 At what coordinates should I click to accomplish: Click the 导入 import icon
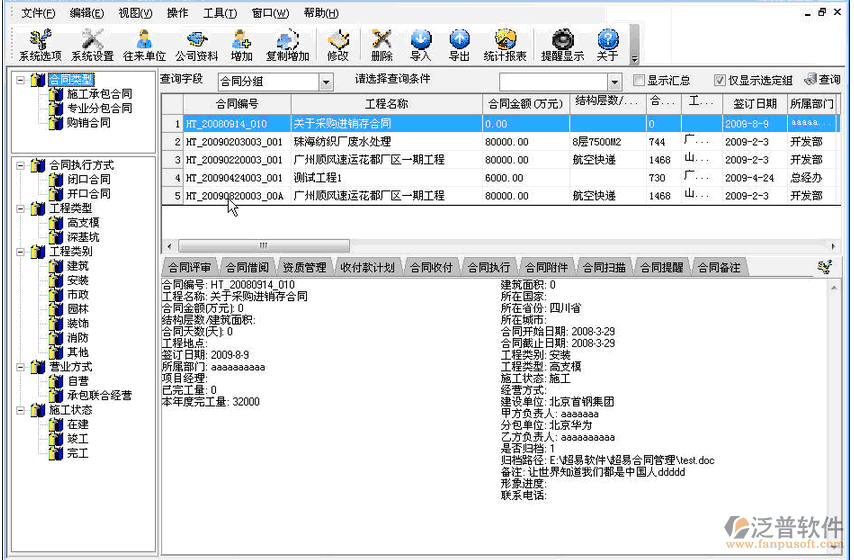420,40
